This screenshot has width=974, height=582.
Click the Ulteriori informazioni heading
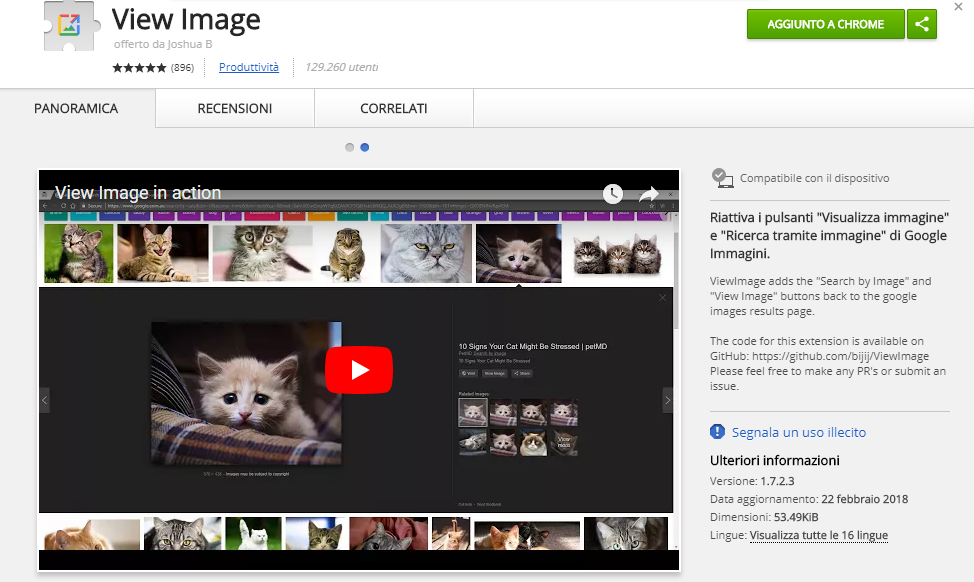coord(775,461)
